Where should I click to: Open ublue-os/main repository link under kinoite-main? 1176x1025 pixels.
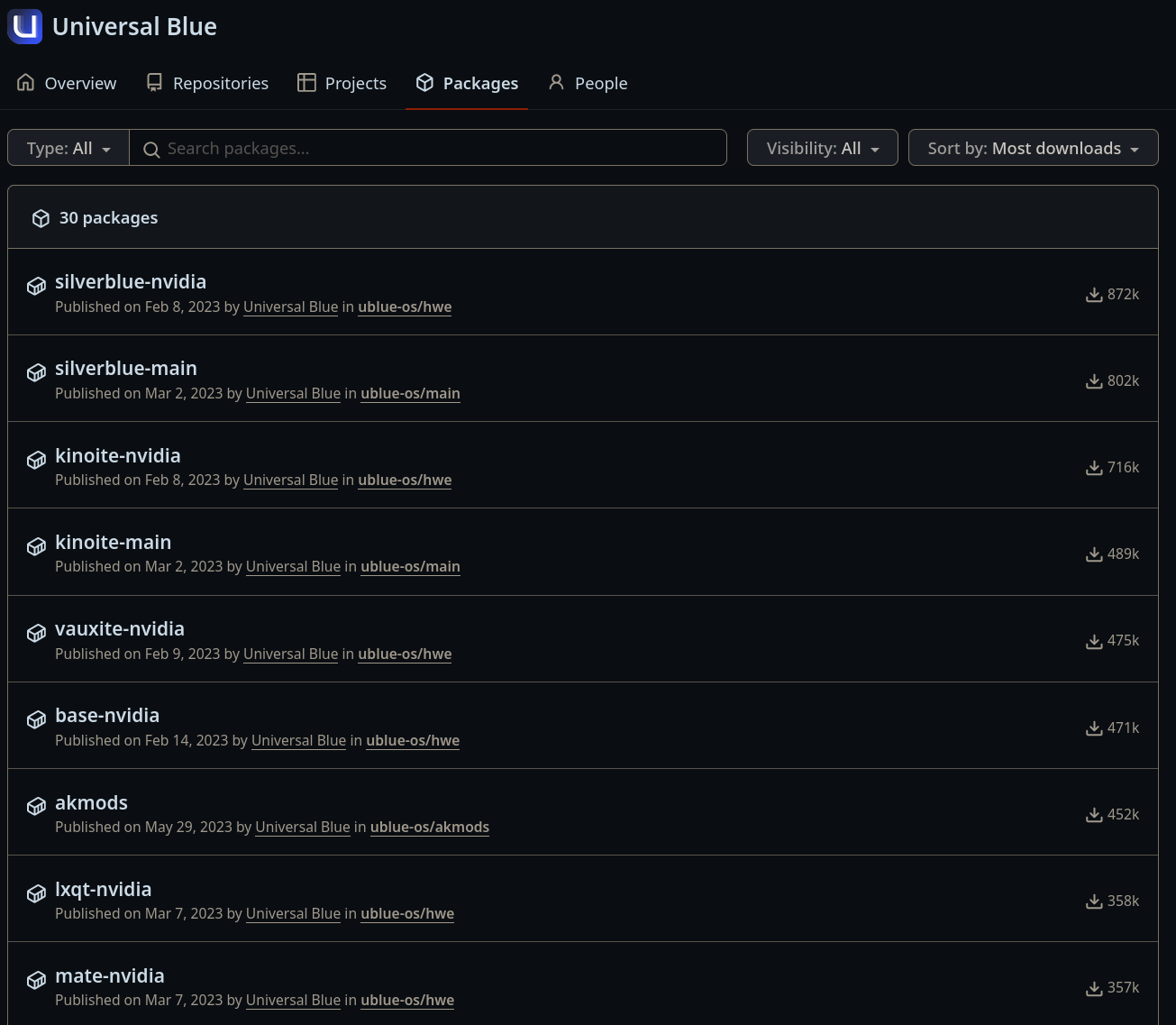coord(410,566)
